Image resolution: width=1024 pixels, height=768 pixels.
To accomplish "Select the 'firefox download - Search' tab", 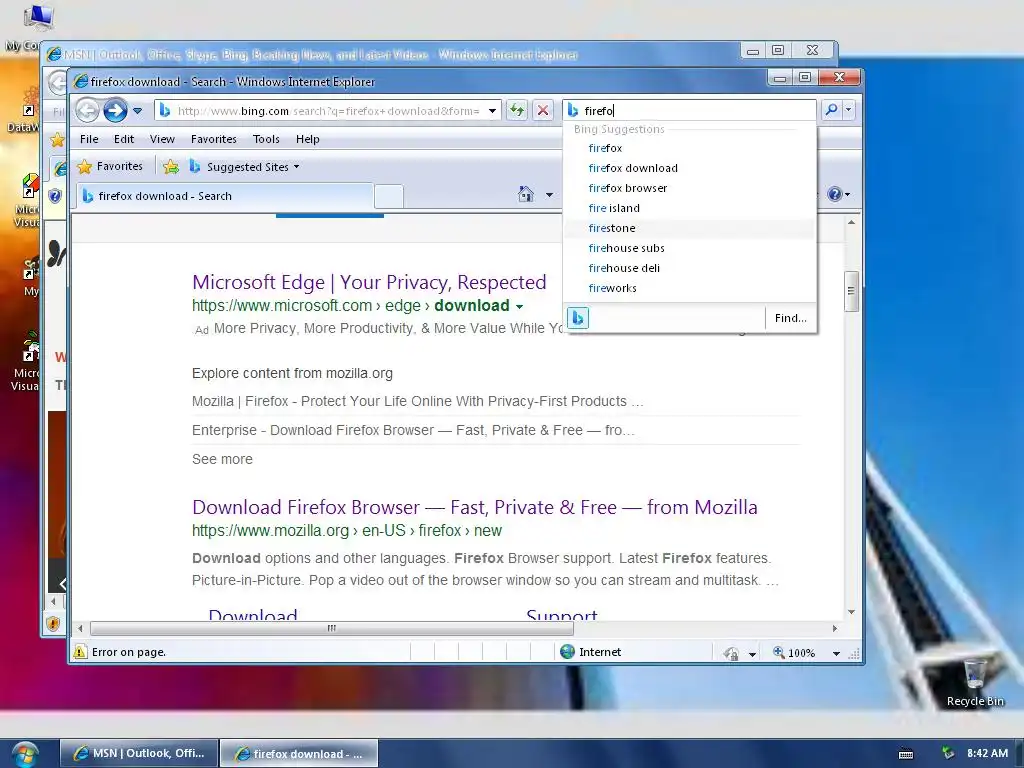I will point(225,196).
